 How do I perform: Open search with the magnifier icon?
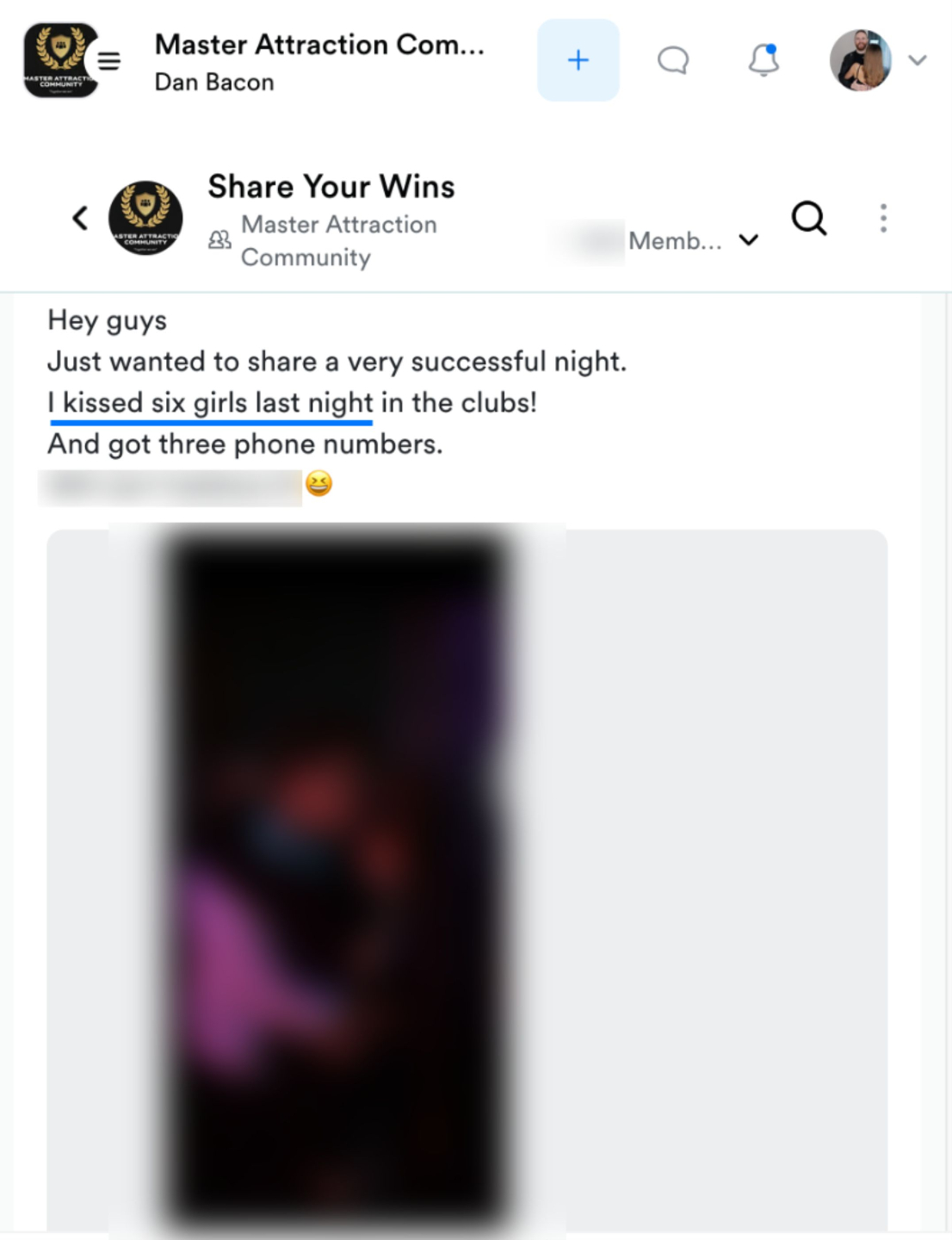[x=809, y=218]
